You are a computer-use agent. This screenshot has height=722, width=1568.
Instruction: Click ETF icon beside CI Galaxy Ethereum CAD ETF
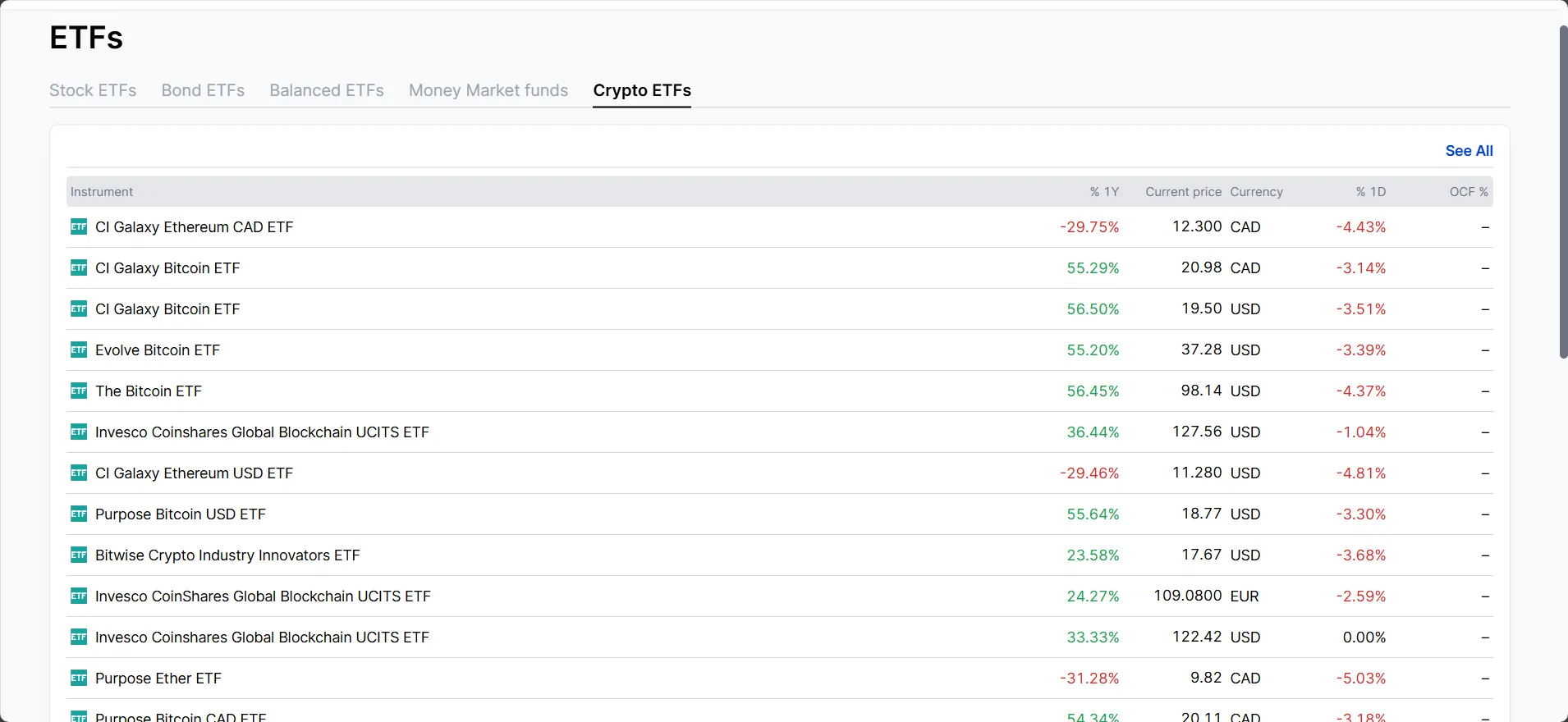coord(79,226)
